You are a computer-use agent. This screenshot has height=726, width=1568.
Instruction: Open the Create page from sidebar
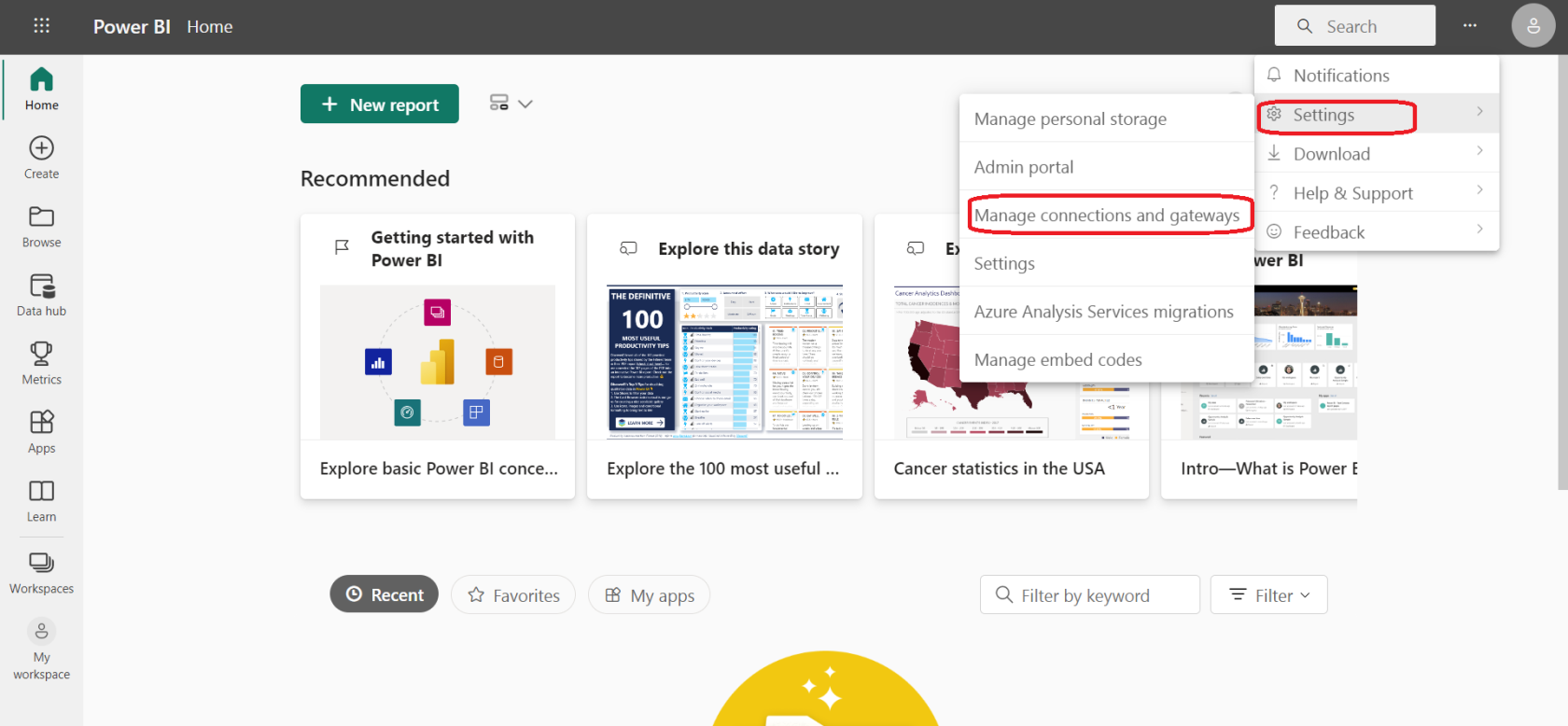tap(41, 158)
